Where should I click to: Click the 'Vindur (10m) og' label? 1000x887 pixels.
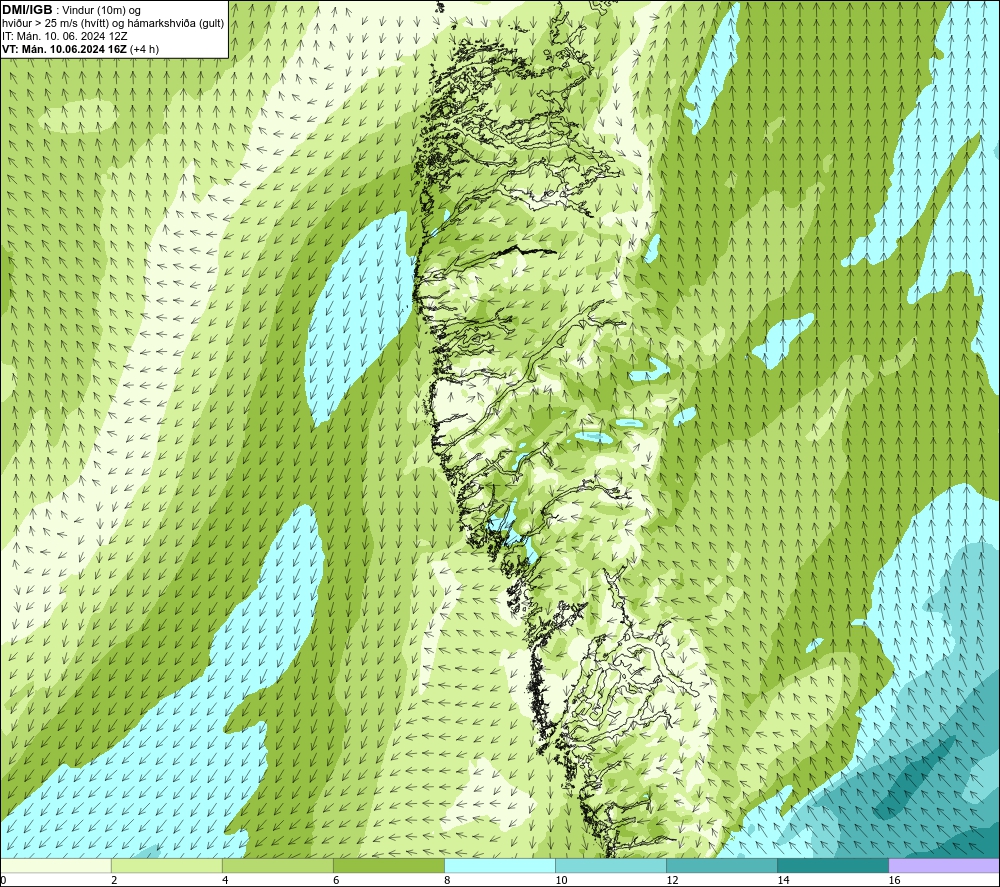coord(102,11)
